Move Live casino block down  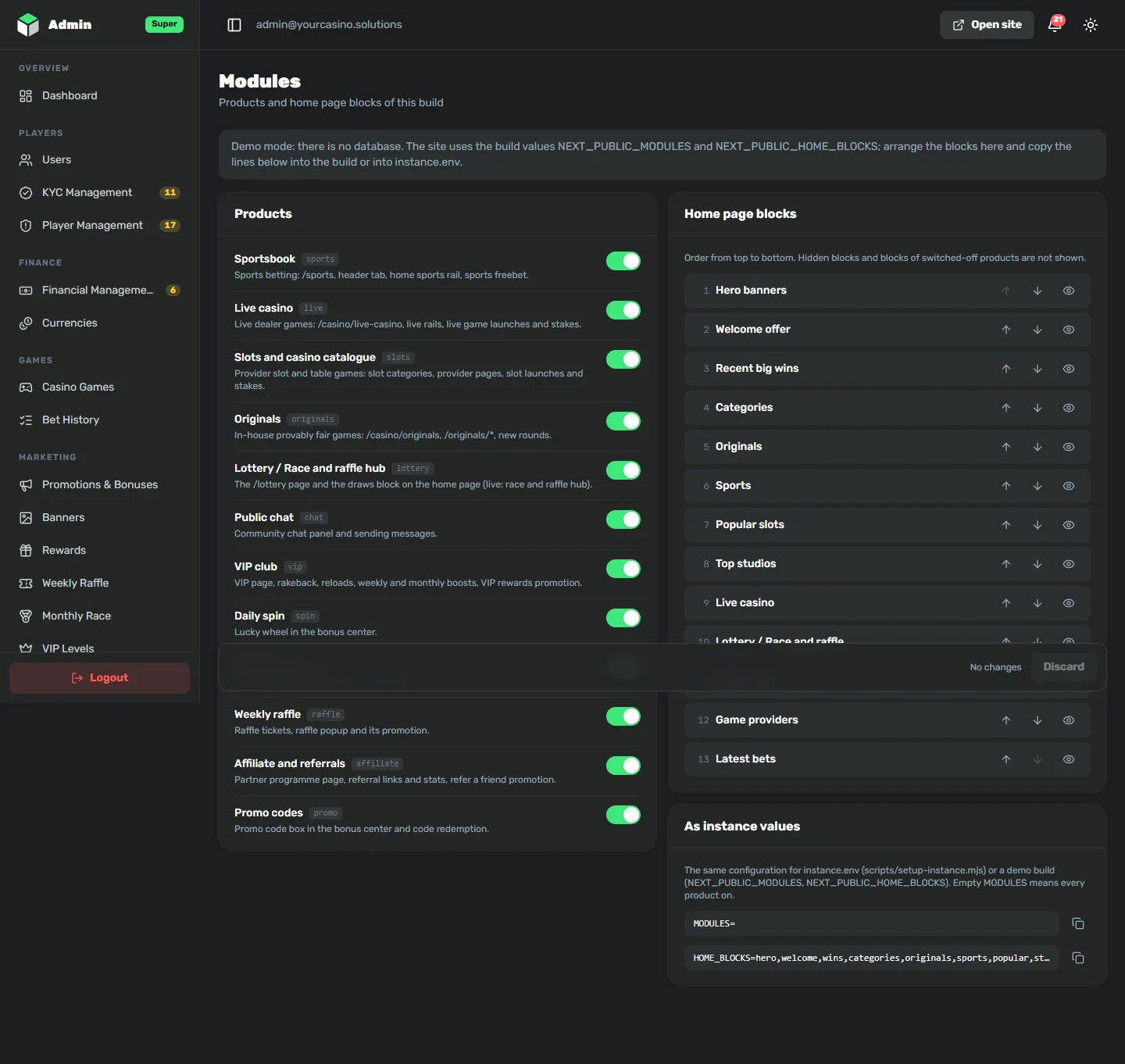pyautogui.click(x=1037, y=603)
